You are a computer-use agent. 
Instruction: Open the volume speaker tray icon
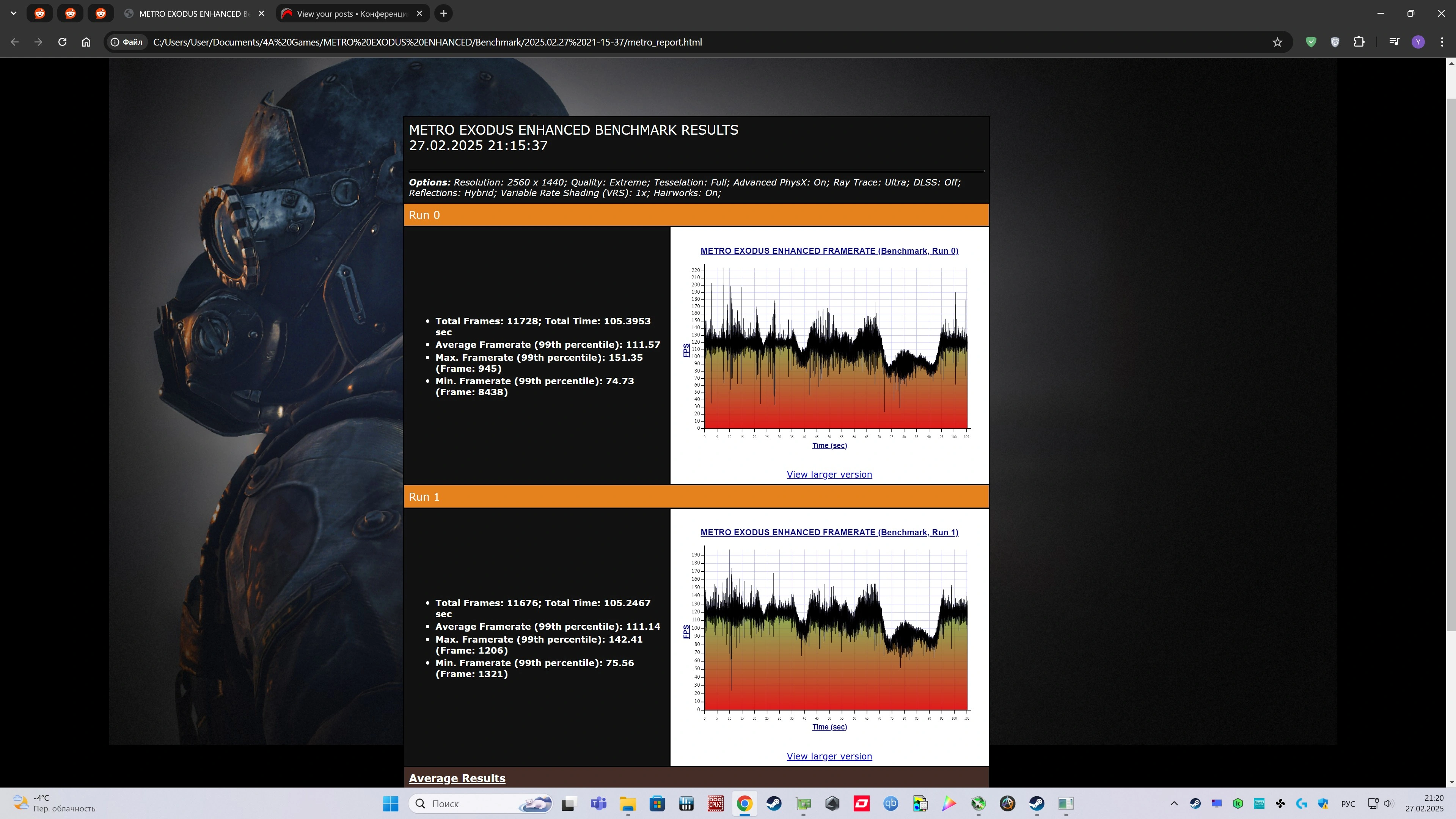point(1388,804)
